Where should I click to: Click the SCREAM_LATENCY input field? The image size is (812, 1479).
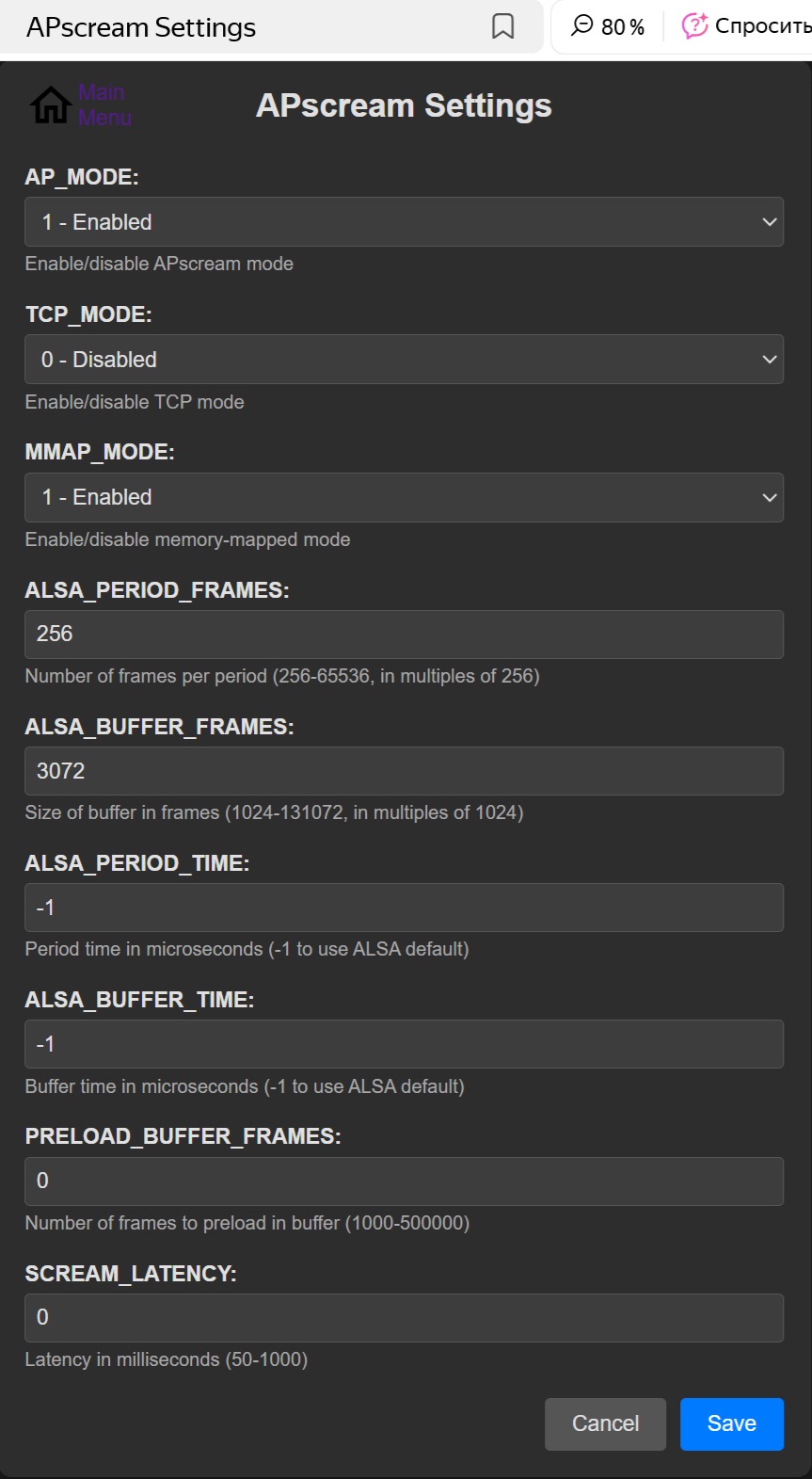point(404,1318)
